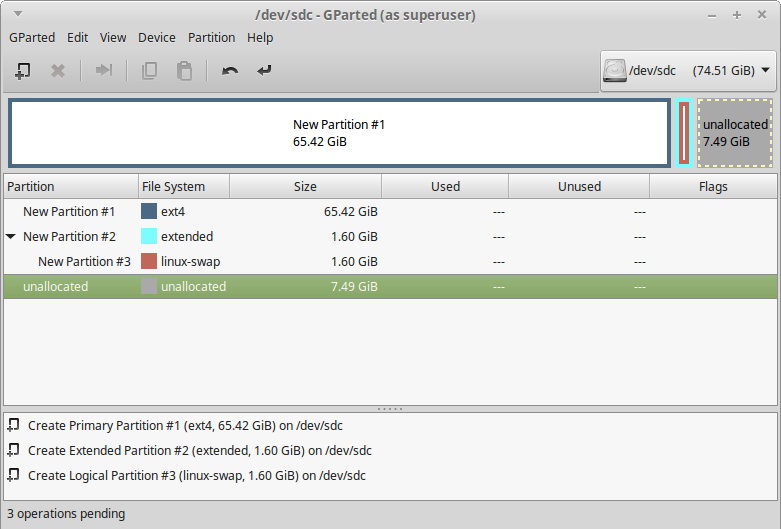
Task: Click the linux-swap red color swatch
Action: pyautogui.click(x=149, y=261)
